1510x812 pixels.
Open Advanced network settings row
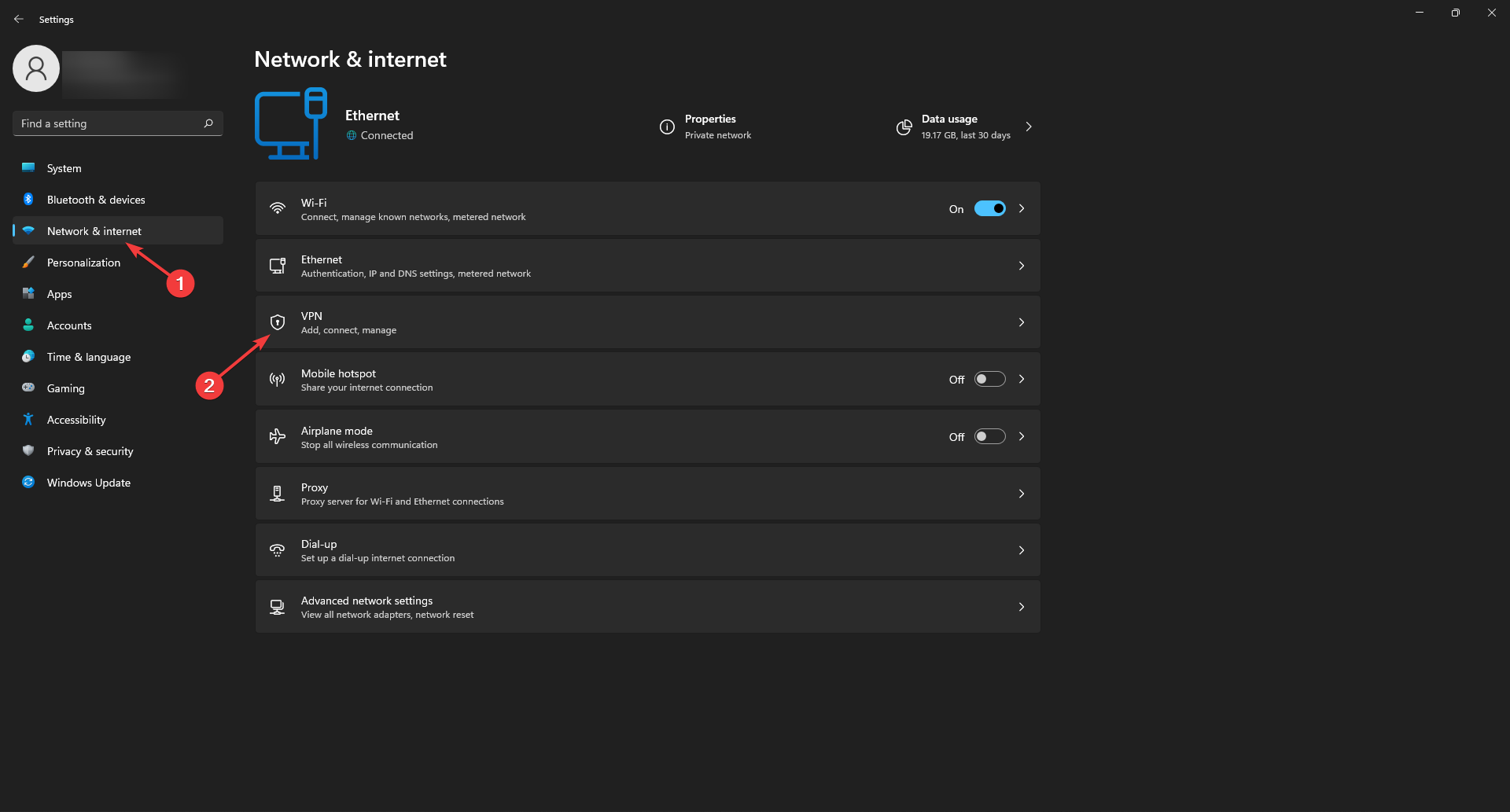[648, 607]
